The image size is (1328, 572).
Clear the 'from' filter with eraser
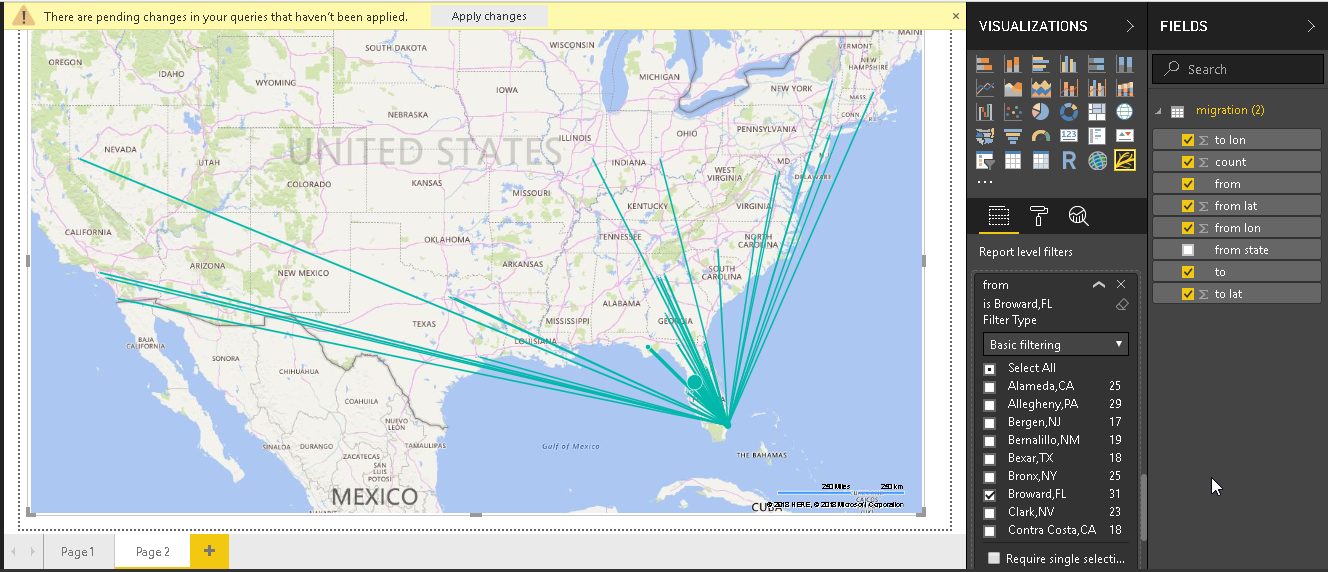click(1121, 304)
